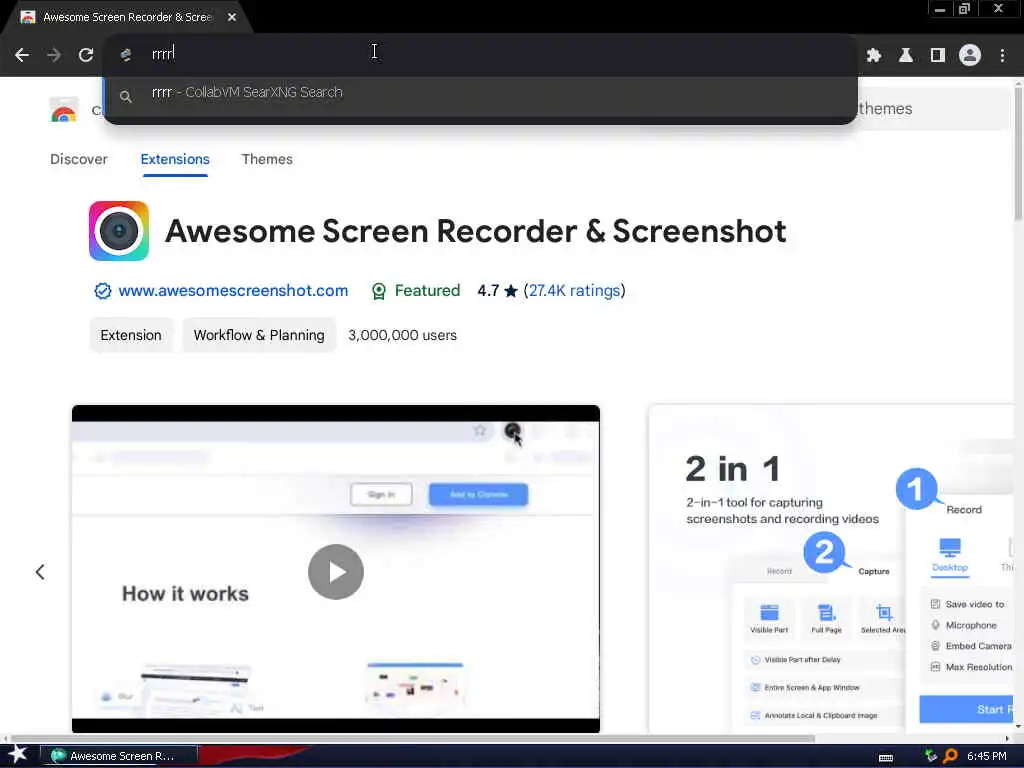Close the Awesome Screen Recorder tab
This screenshot has height=768, width=1024.
232,17
